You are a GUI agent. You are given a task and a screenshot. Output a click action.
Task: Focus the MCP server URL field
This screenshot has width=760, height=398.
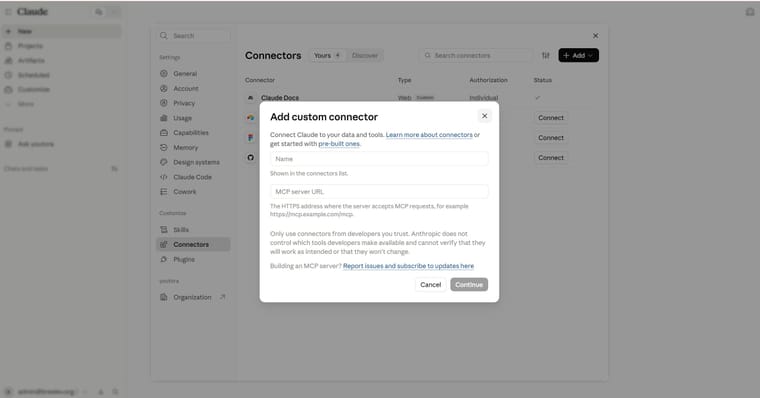click(379, 191)
